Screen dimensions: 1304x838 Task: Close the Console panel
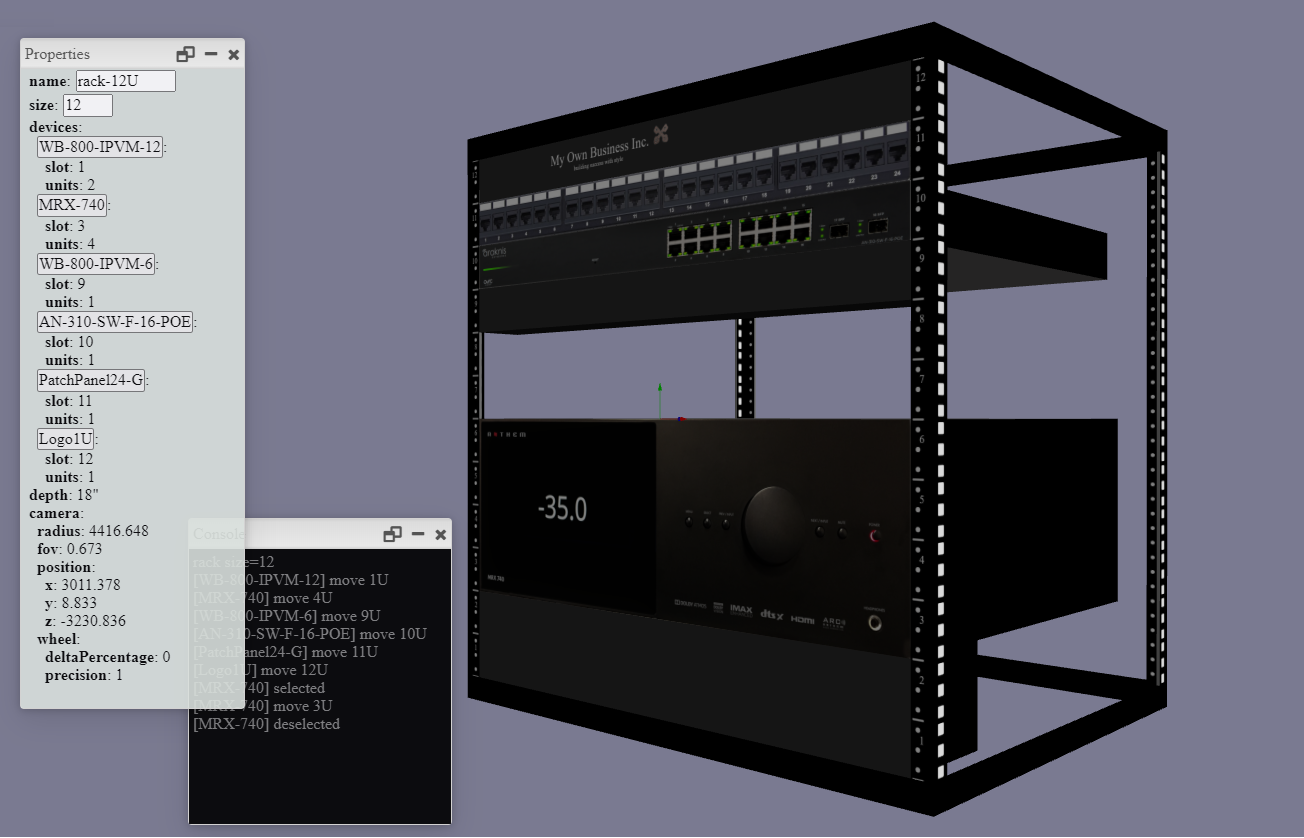[x=441, y=534]
